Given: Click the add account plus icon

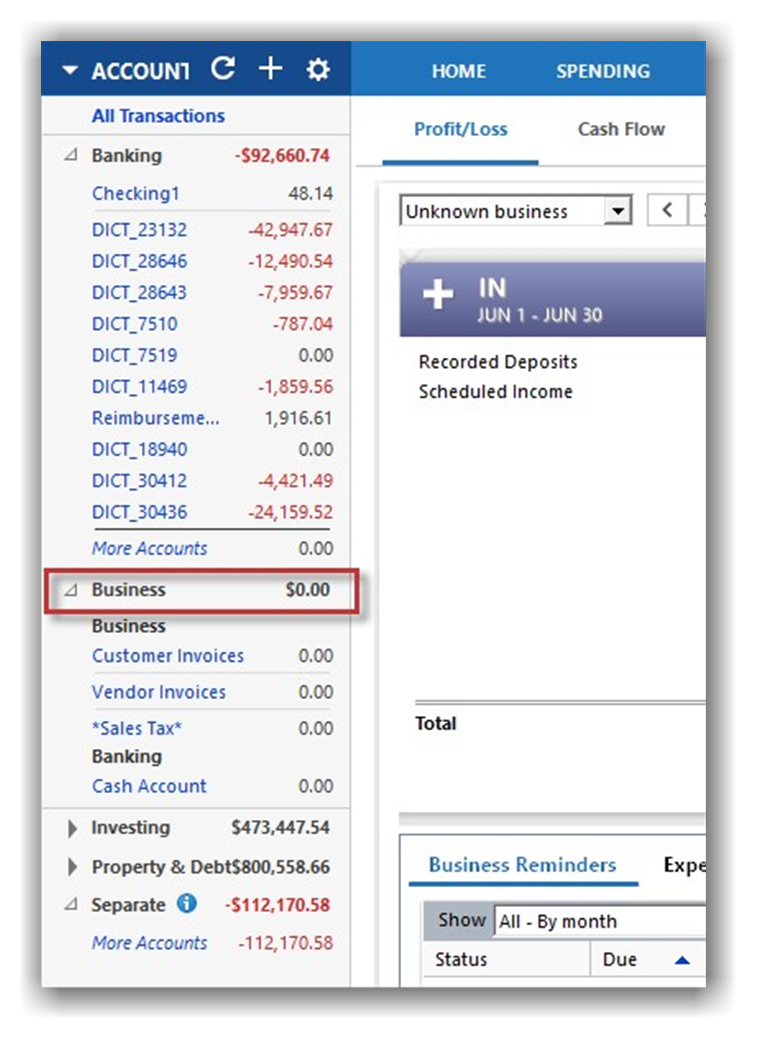Looking at the screenshot, I should pos(270,69).
